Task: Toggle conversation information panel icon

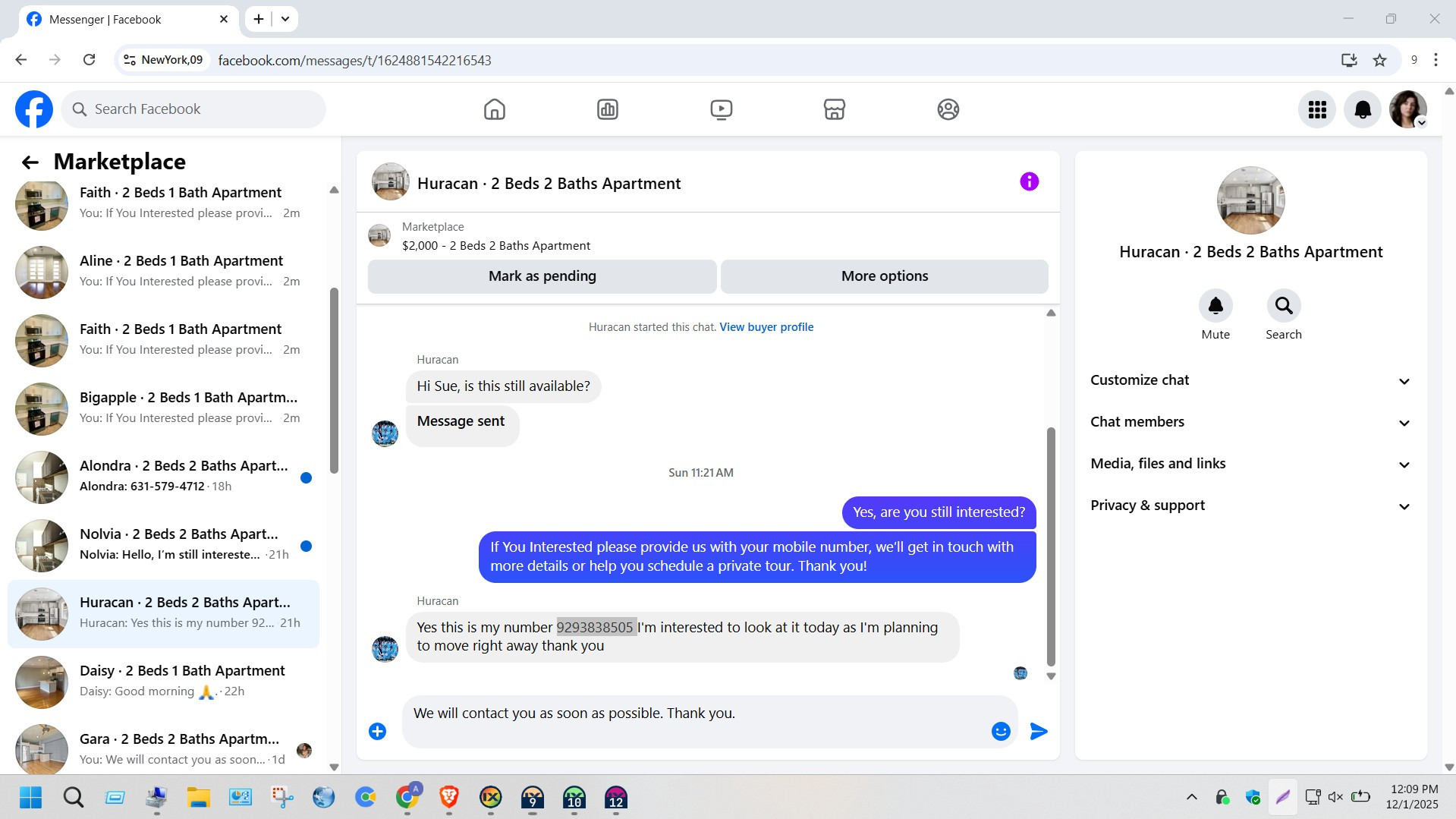Action: tap(1029, 181)
